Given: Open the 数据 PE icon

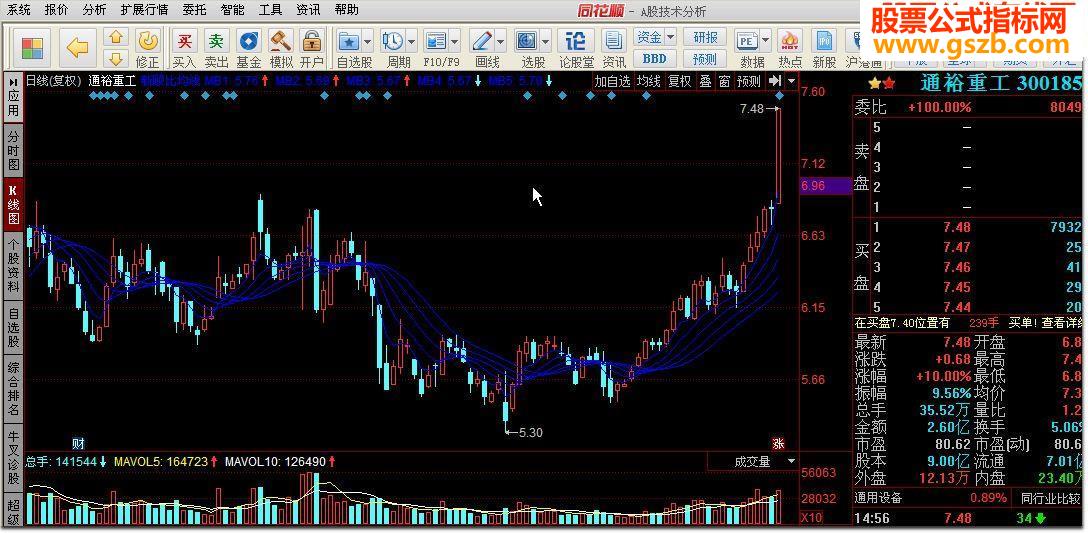Looking at the screenshot, I should click(747, 41).
